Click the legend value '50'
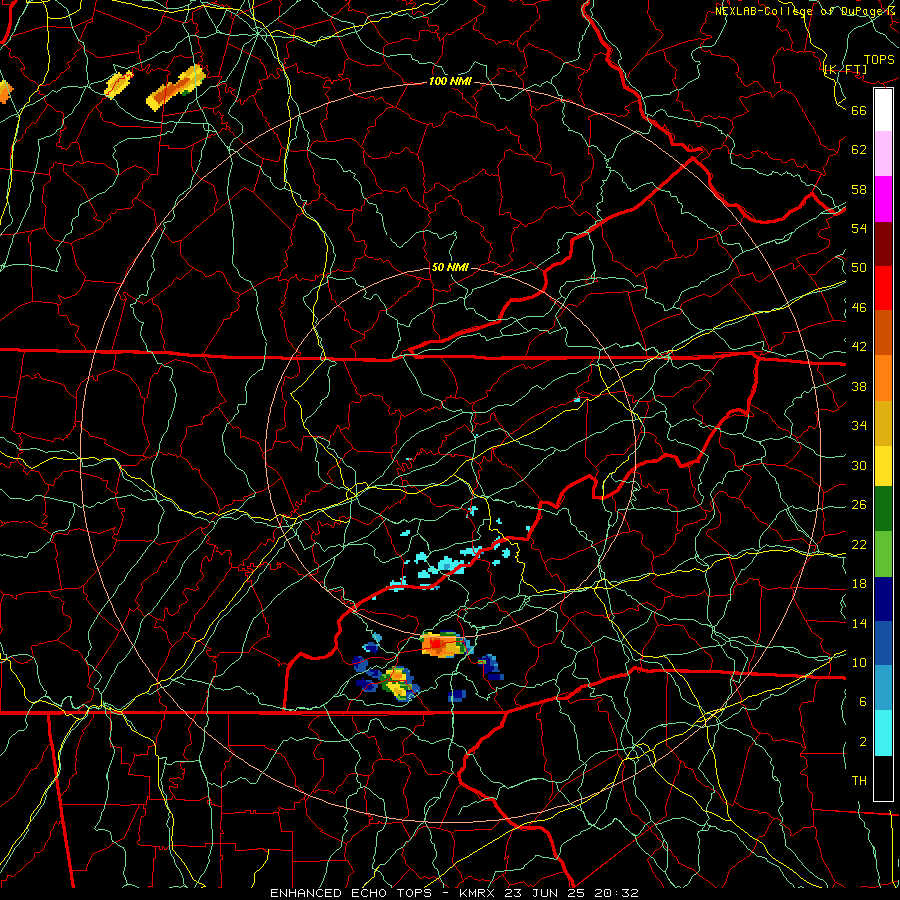This screenshot has width=900, height=900. pyautogui.click(x=859, y=267)
